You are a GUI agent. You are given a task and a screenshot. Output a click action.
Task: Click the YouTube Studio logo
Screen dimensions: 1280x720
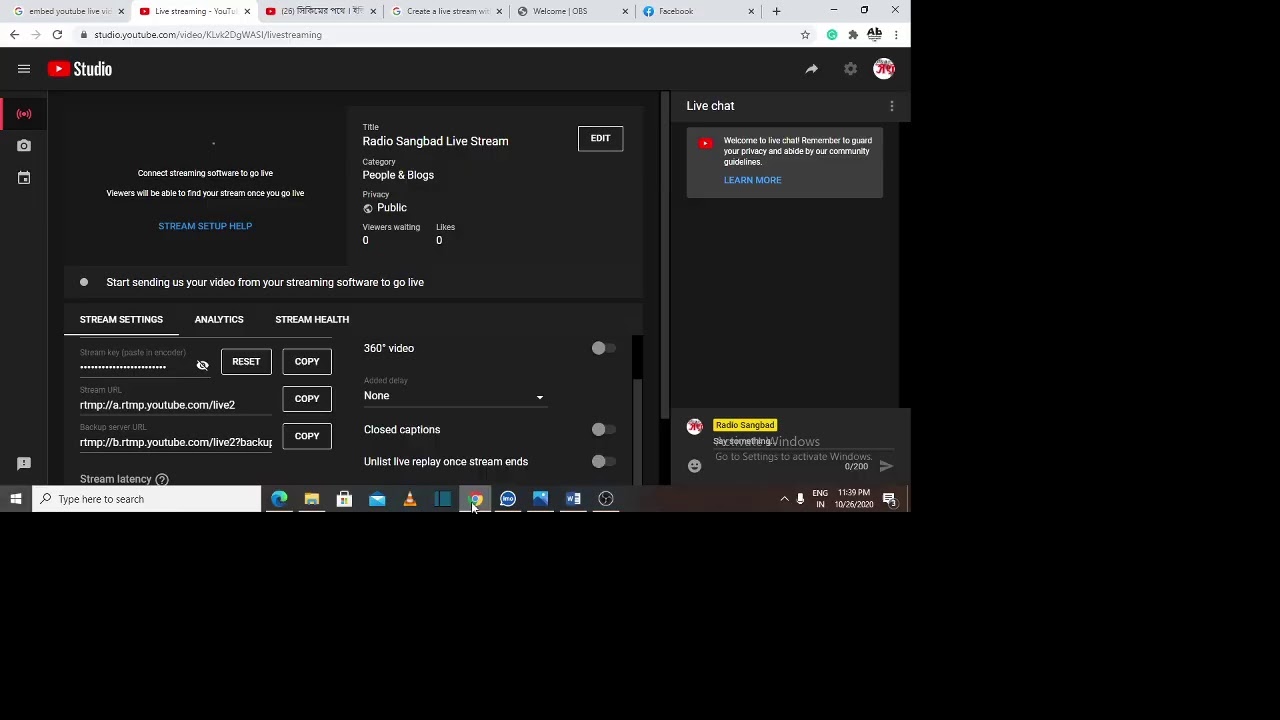coord(80,69)
